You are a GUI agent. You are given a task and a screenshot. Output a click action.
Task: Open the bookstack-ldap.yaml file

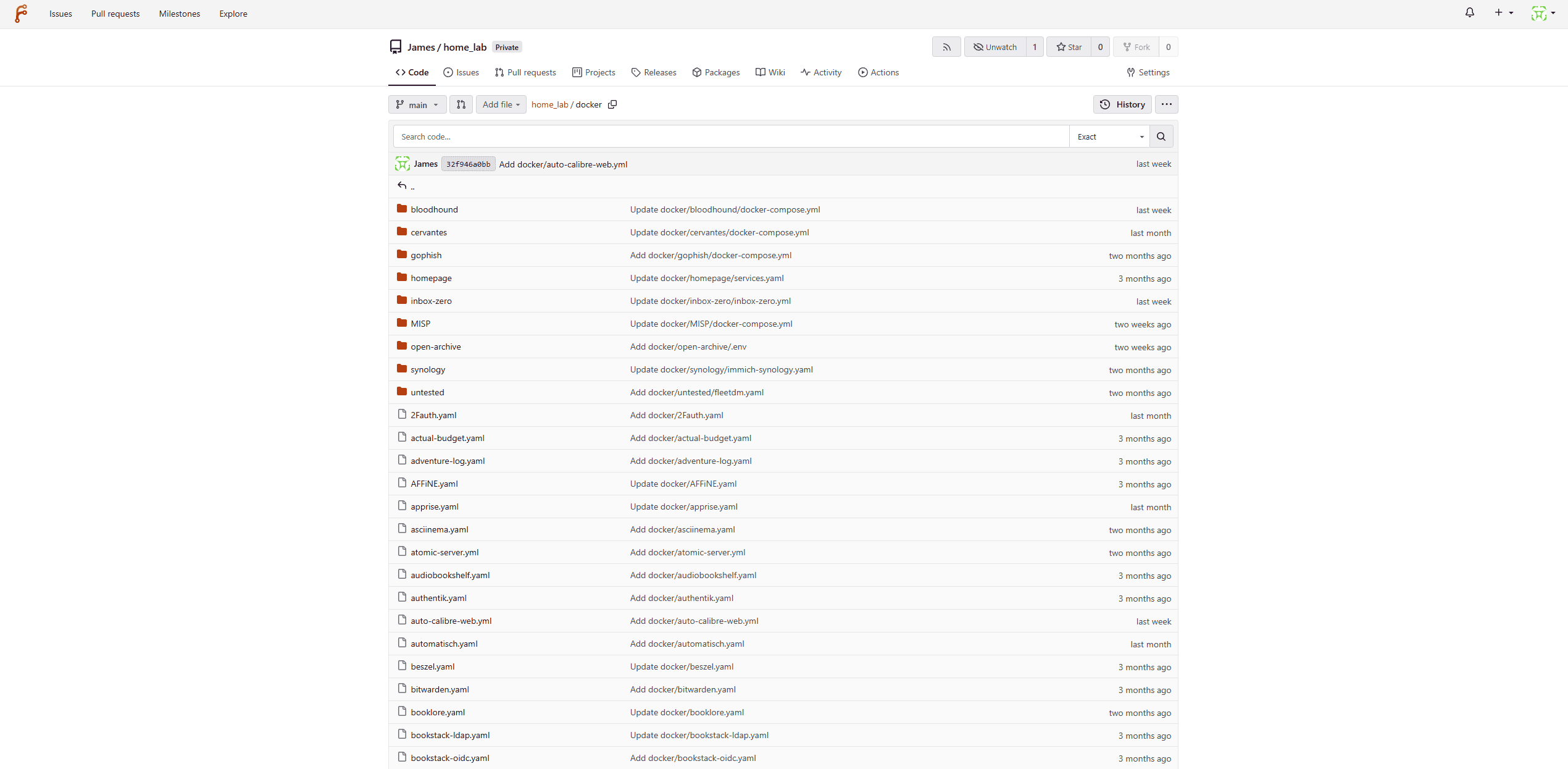point(450,735)
